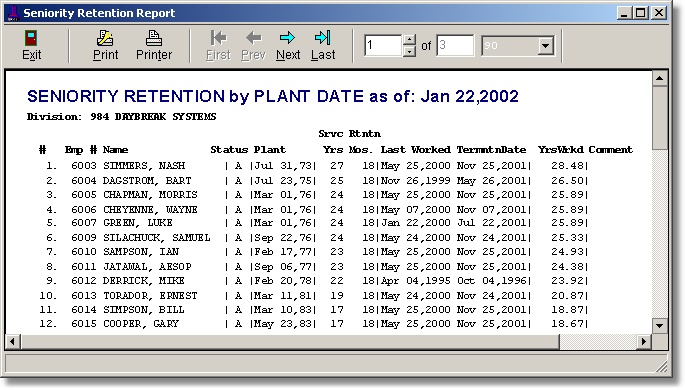The image size is (685, 390).
Task: Maximize the Seniority Retention Report window
Action: (641, 13)
